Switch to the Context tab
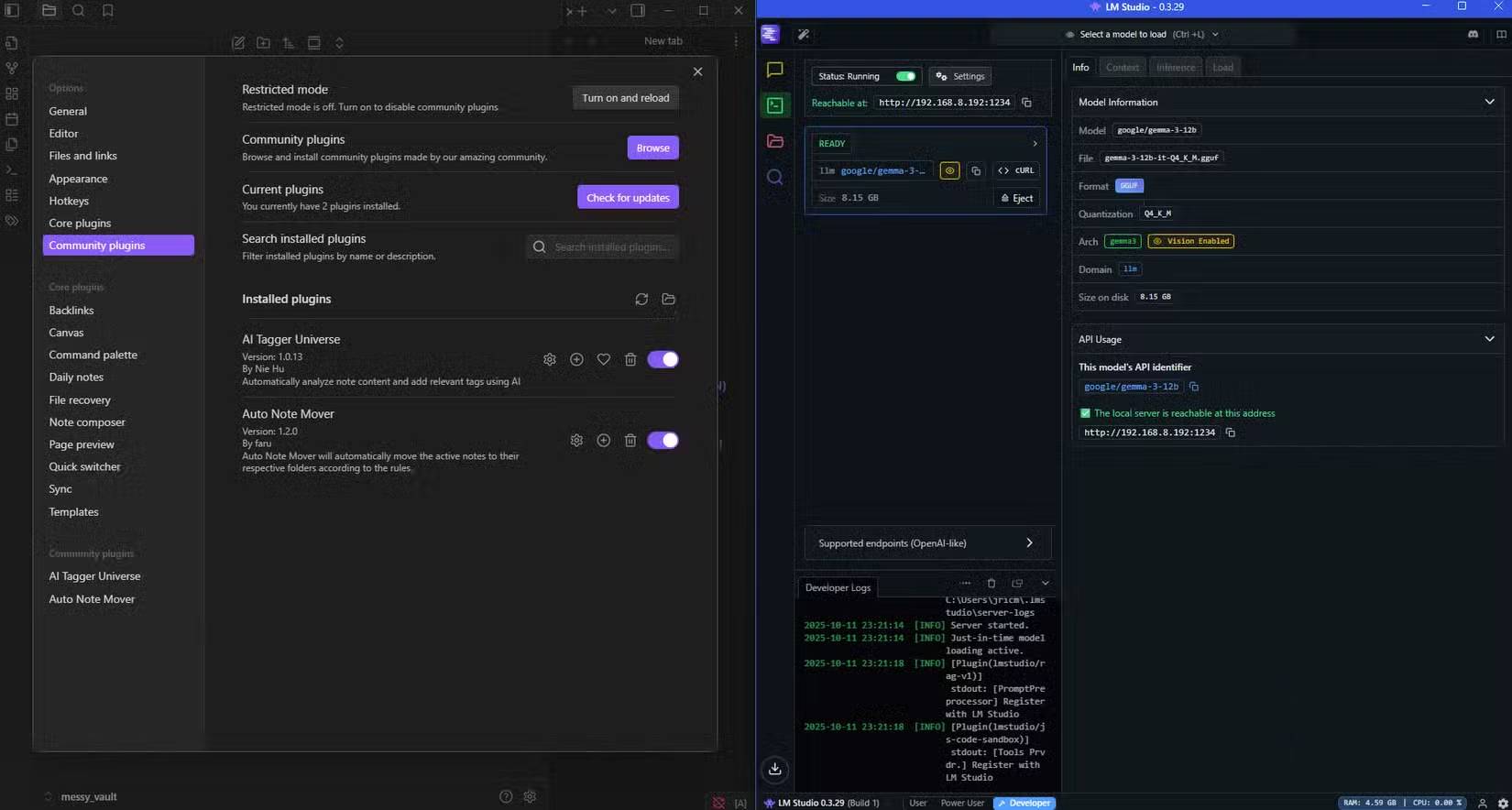This screenshot has width=1512, height=810. (x=1123, y=67)
